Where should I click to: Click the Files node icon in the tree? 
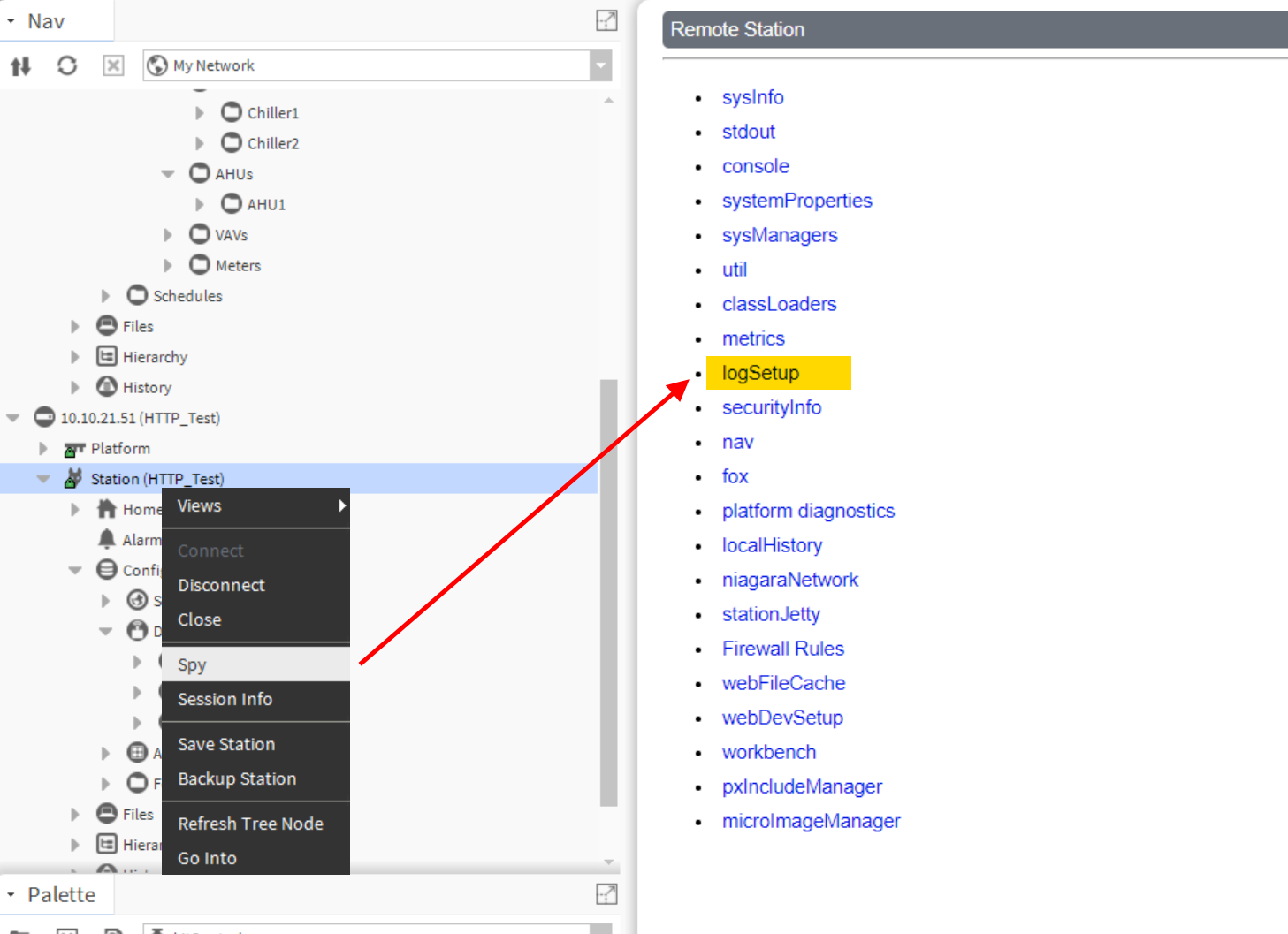pyautogui.click(x=106, y=325)
